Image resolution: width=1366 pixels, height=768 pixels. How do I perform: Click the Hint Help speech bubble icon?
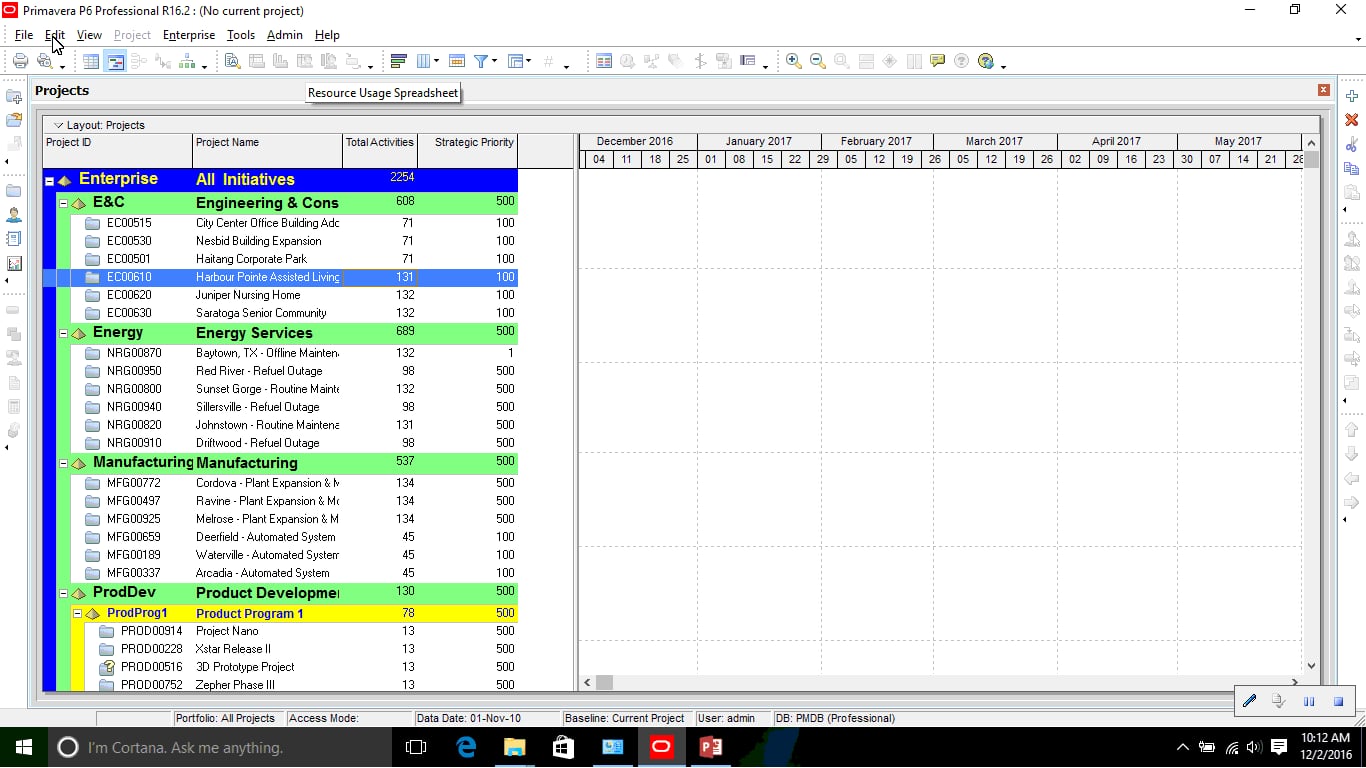pyautogui.click(x=937, y=61)
